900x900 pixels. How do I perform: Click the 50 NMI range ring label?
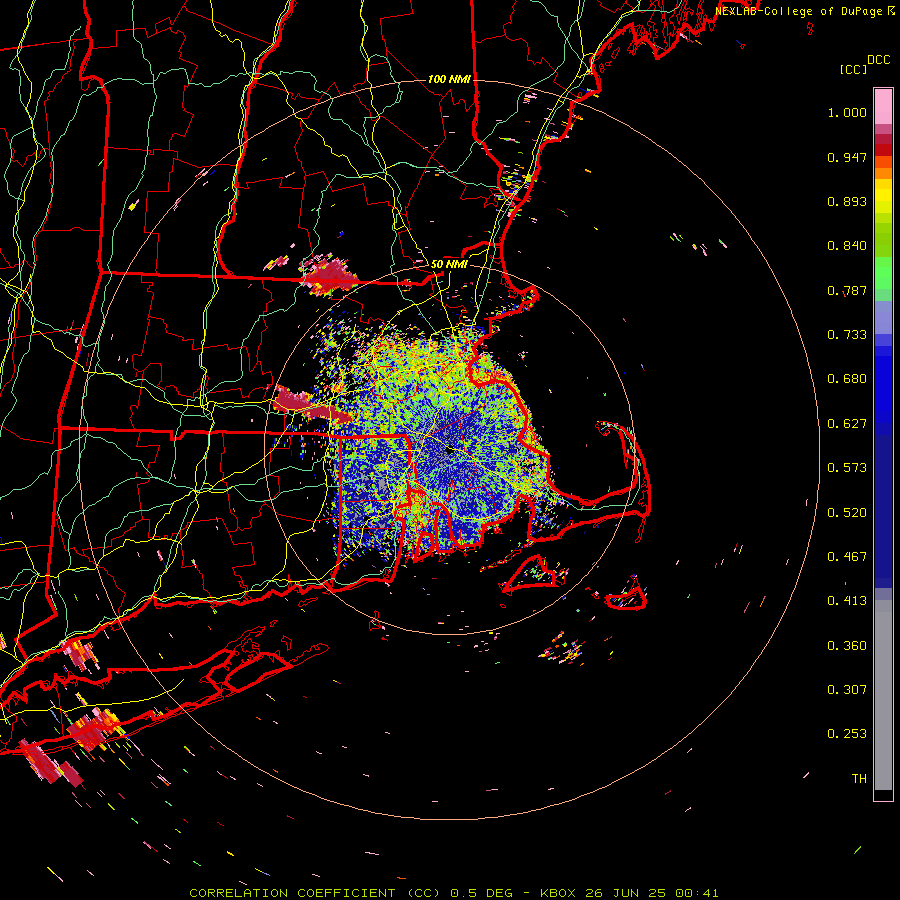(449, 264)
